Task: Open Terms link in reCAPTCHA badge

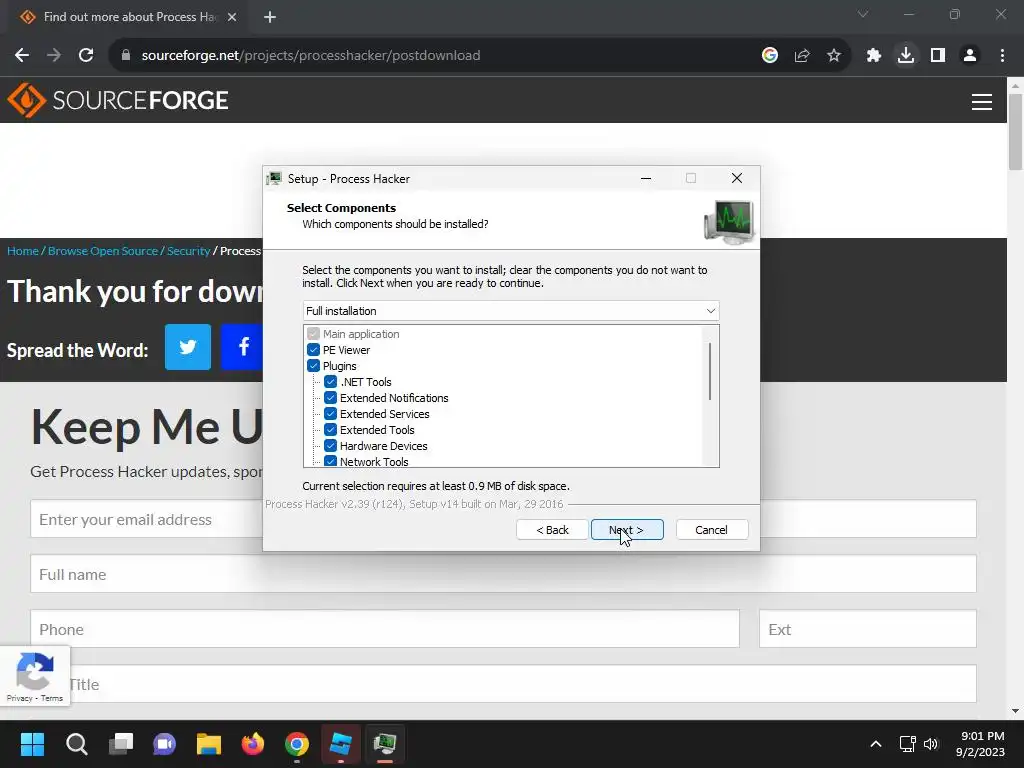Action: (x=52, y=698)
